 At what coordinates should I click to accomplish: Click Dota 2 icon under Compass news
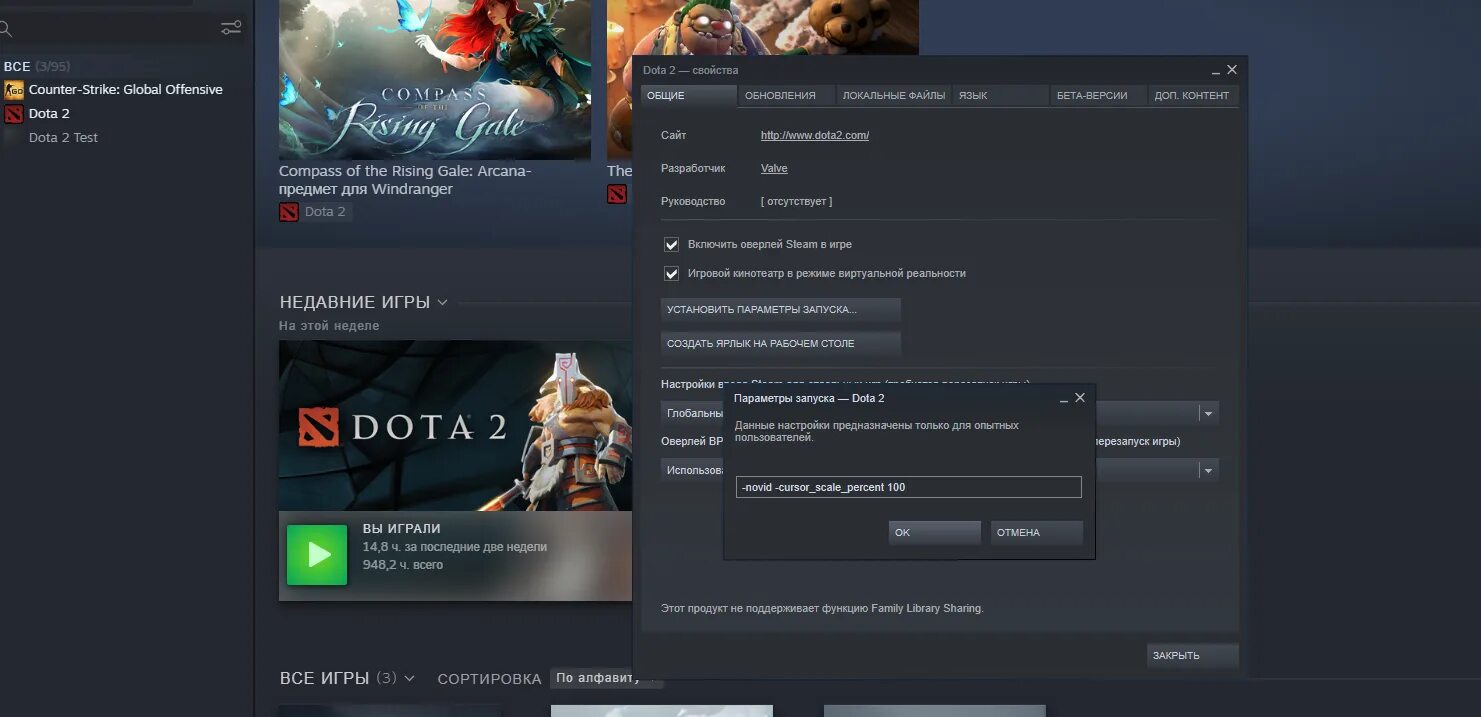pyautogui.click(x=289, y=212)
